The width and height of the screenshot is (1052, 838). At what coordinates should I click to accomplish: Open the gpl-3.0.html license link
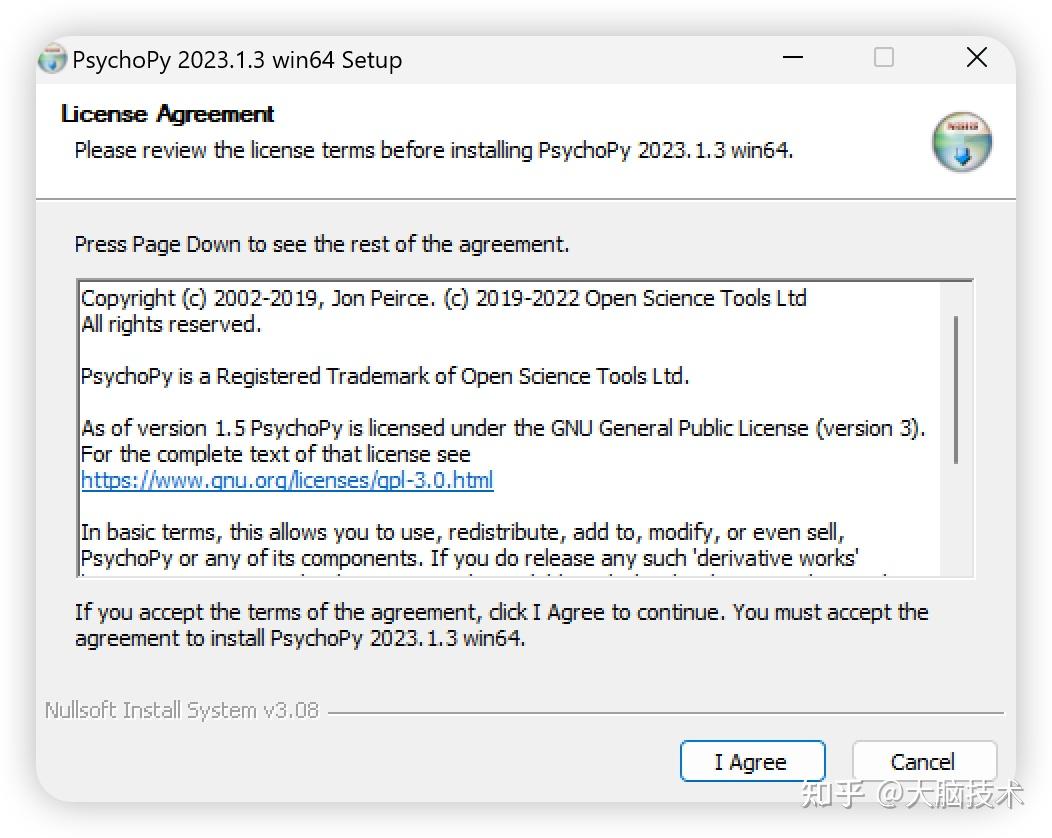tap(287, 480)
